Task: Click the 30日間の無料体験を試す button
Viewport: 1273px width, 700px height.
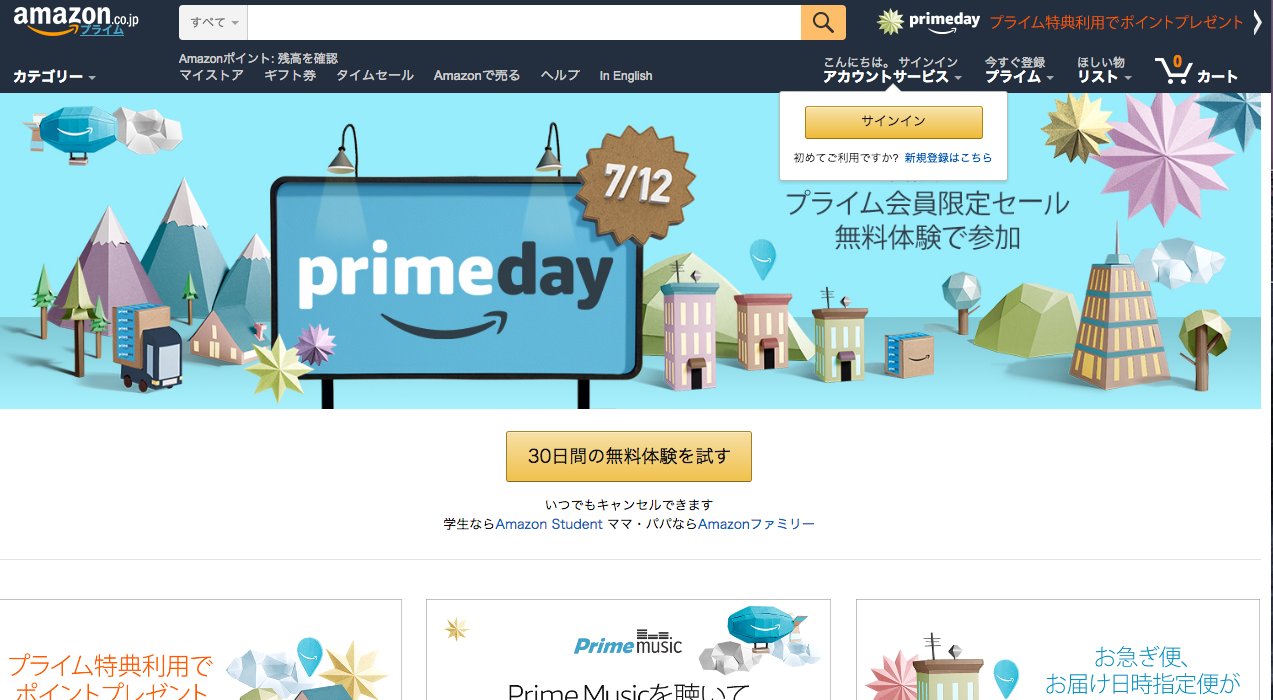Action: coord(629,457)
